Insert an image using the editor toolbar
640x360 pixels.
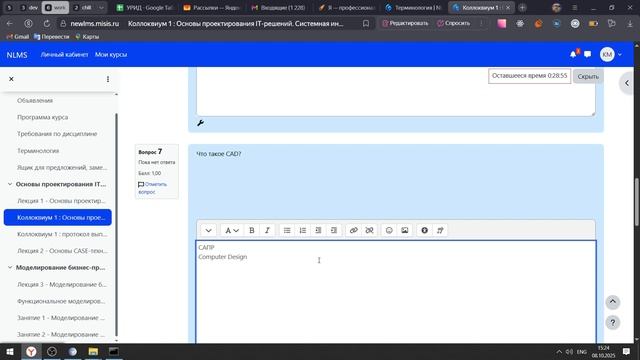(x=404, y=230)
